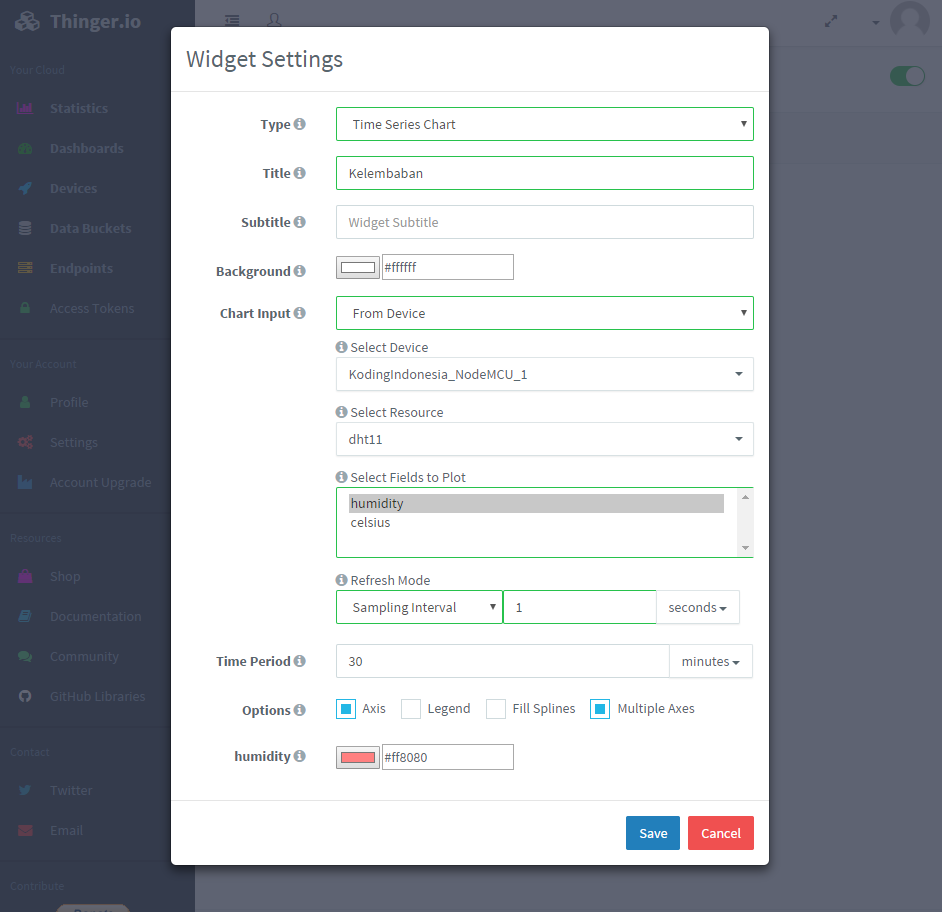Toggle the green dashboard edit switch
942x912 pixels.
[x=907, y=76]
